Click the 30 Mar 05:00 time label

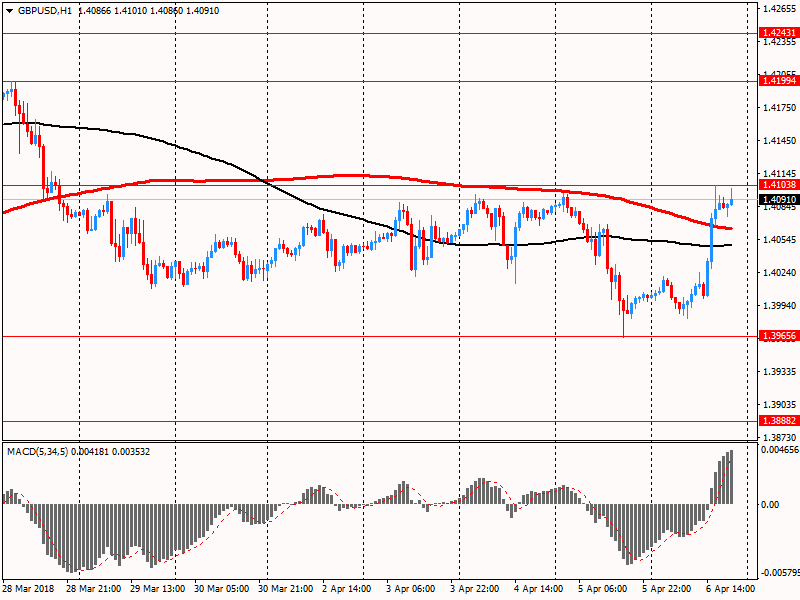[221, 588]
